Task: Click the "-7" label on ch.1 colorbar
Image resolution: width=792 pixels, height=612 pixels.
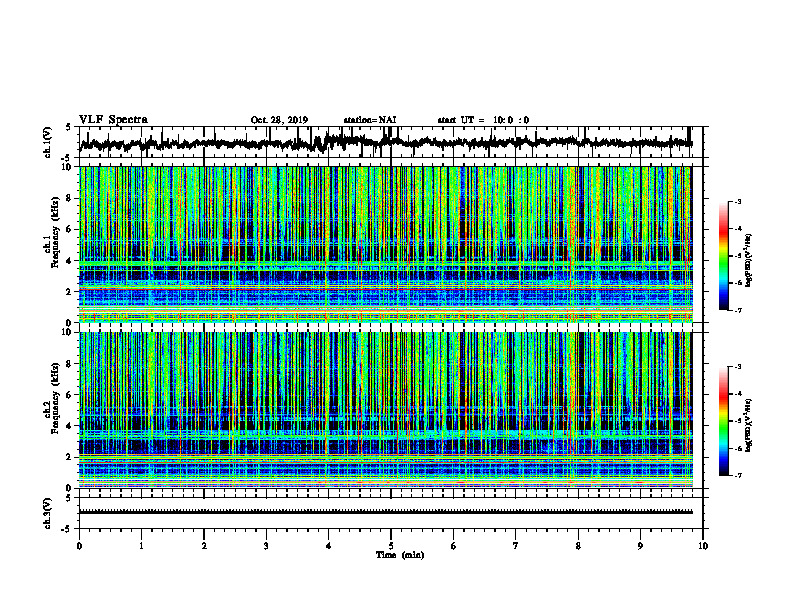Action: [x=737, y=310]
